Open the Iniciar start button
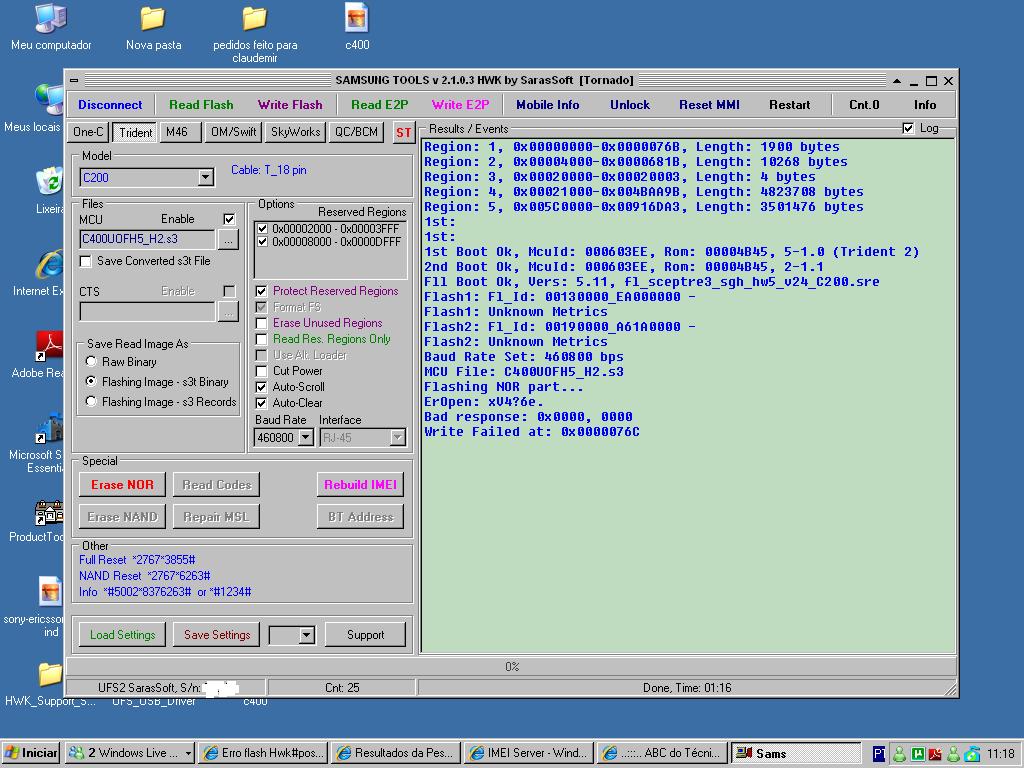 [31, 753]
